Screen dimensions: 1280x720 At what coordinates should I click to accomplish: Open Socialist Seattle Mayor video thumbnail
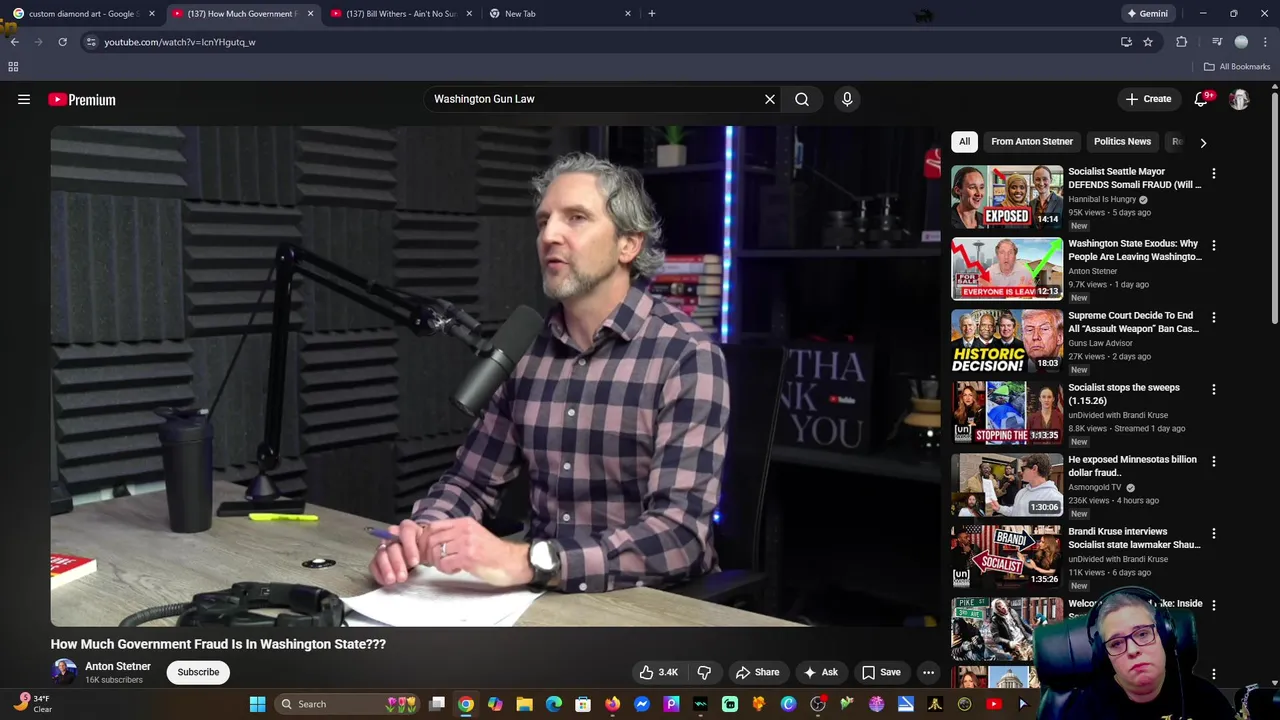[1007, 197]
